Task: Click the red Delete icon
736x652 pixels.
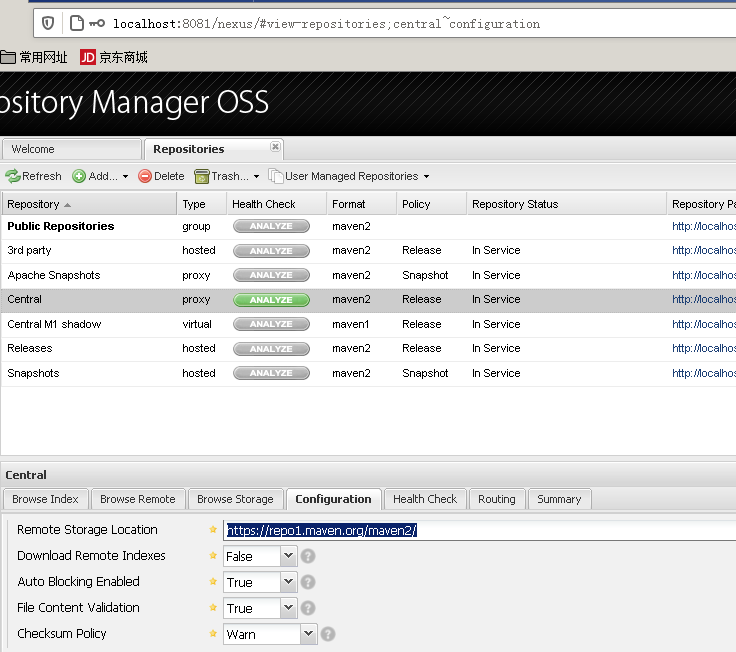Action: coord(145,176)
